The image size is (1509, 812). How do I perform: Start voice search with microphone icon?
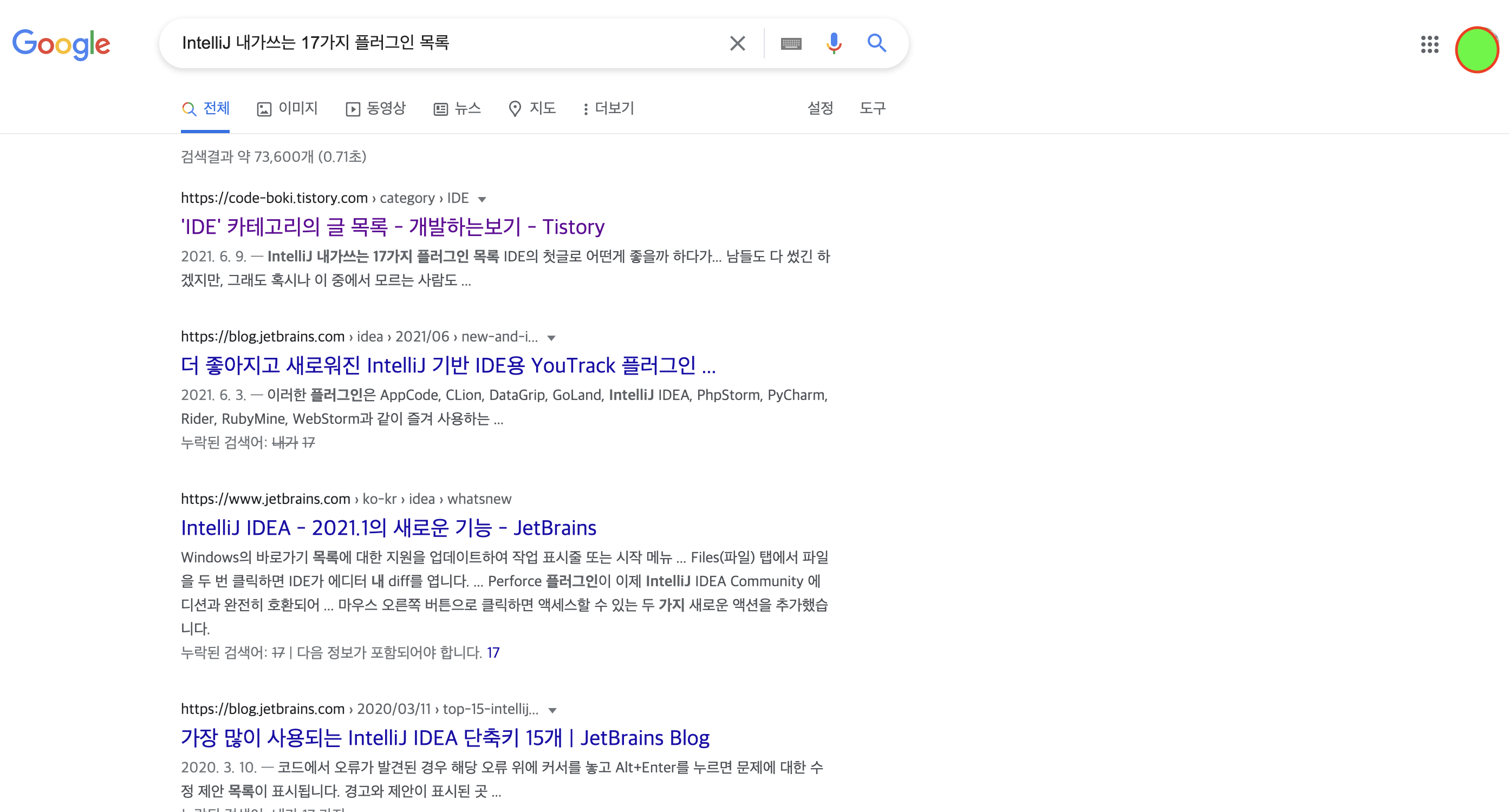click(x=834, y=43)
